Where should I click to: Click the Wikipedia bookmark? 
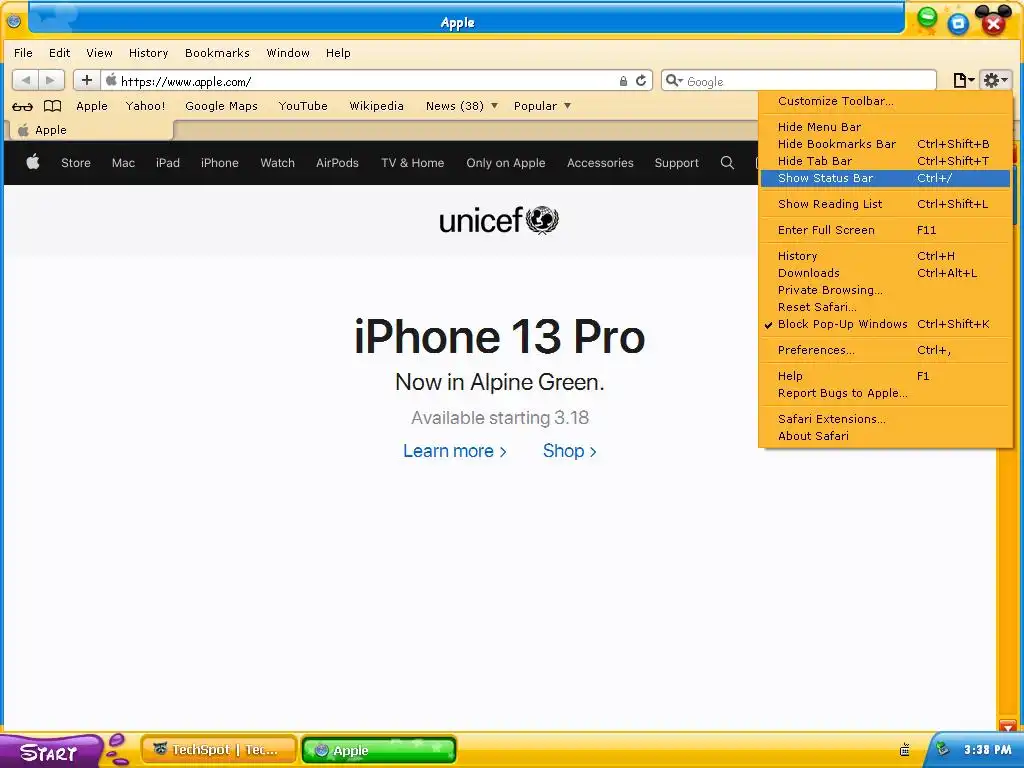(376, 106)
